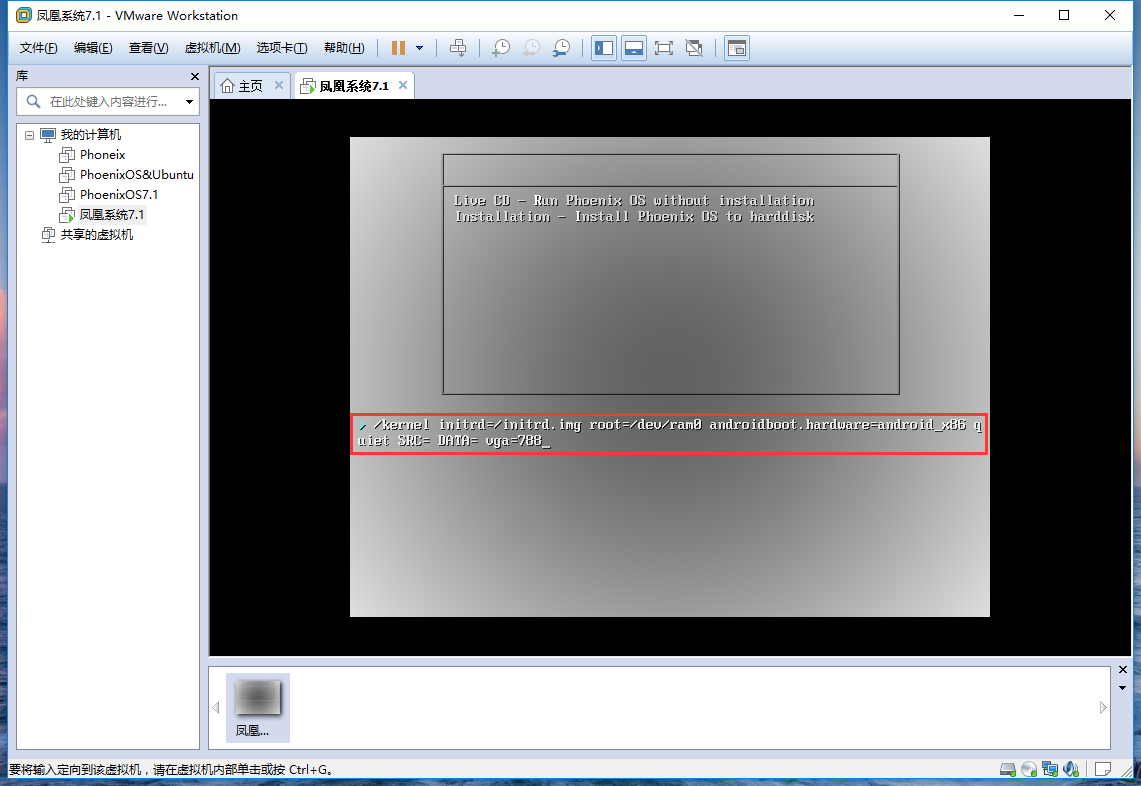
Task: Close the 凤凰系统7.1 tab
Action: [402, 85]
